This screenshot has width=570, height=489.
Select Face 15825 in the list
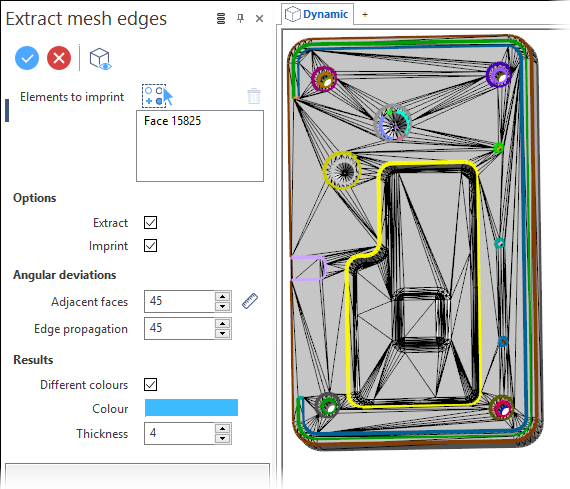click(172, 121)
